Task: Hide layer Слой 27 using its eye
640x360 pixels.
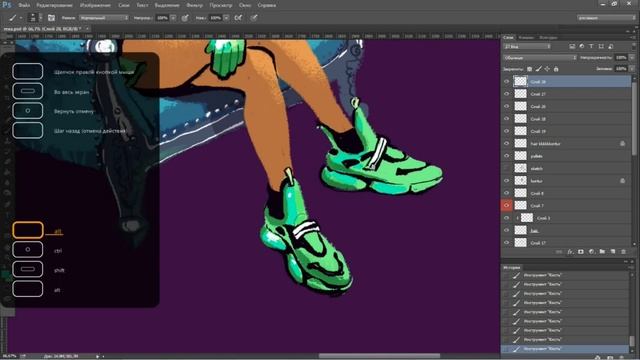Action: [x=507, y=94]
